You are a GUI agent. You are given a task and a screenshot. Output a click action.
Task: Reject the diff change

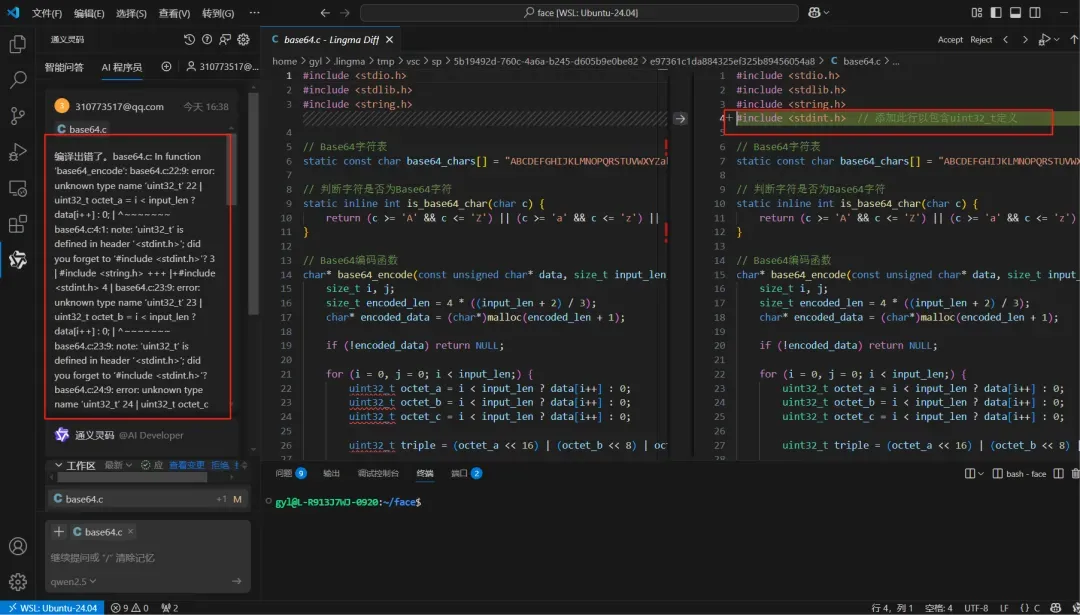pos(981,40)
